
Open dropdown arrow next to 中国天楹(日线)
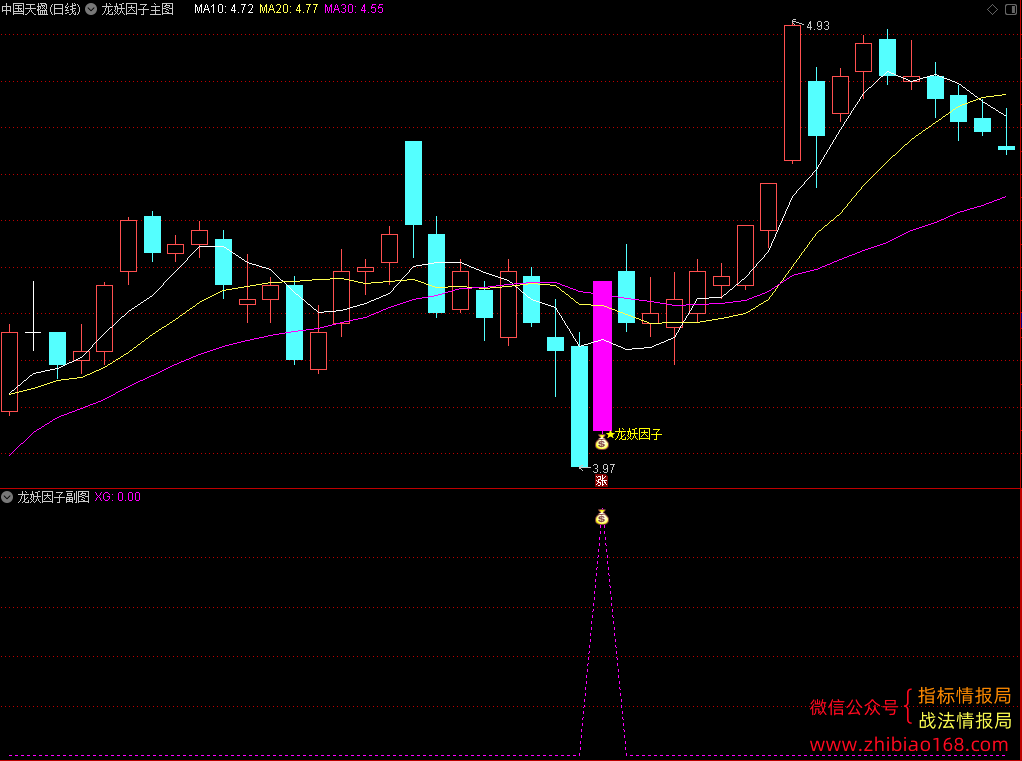pyautogui.click(x=91, y=9)
